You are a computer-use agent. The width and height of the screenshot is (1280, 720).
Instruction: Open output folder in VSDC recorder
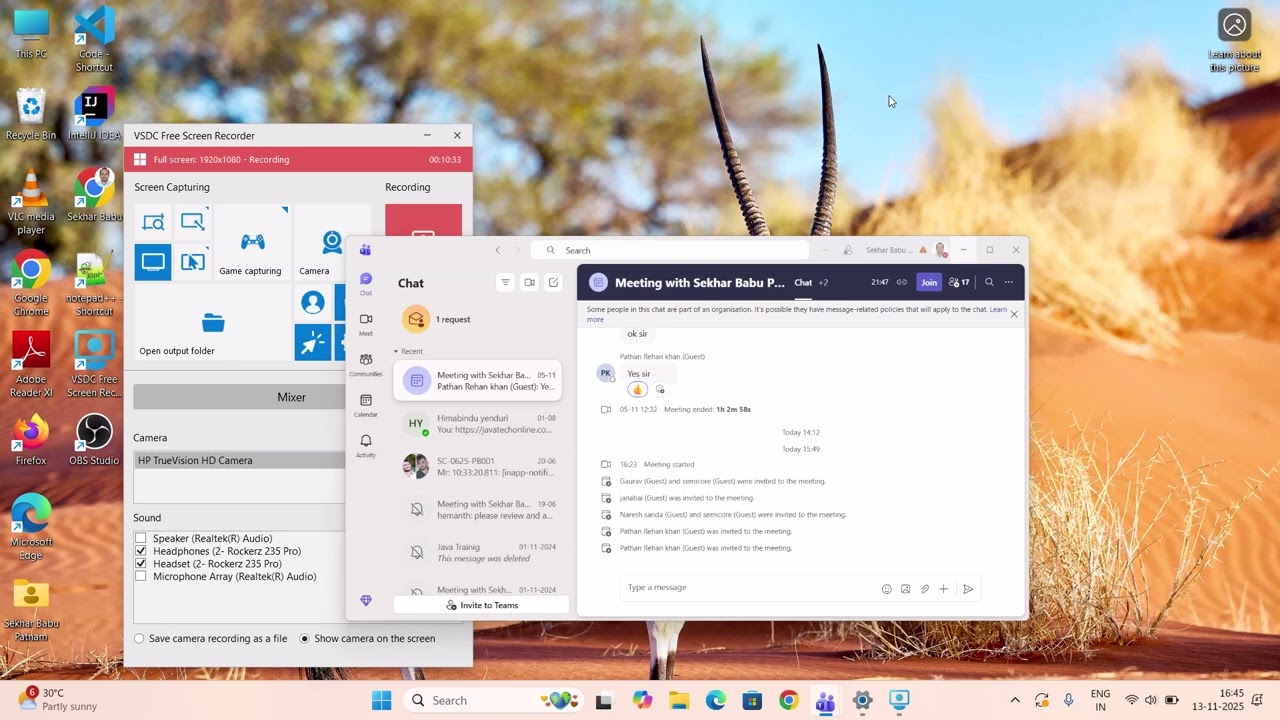pos(212,323)
